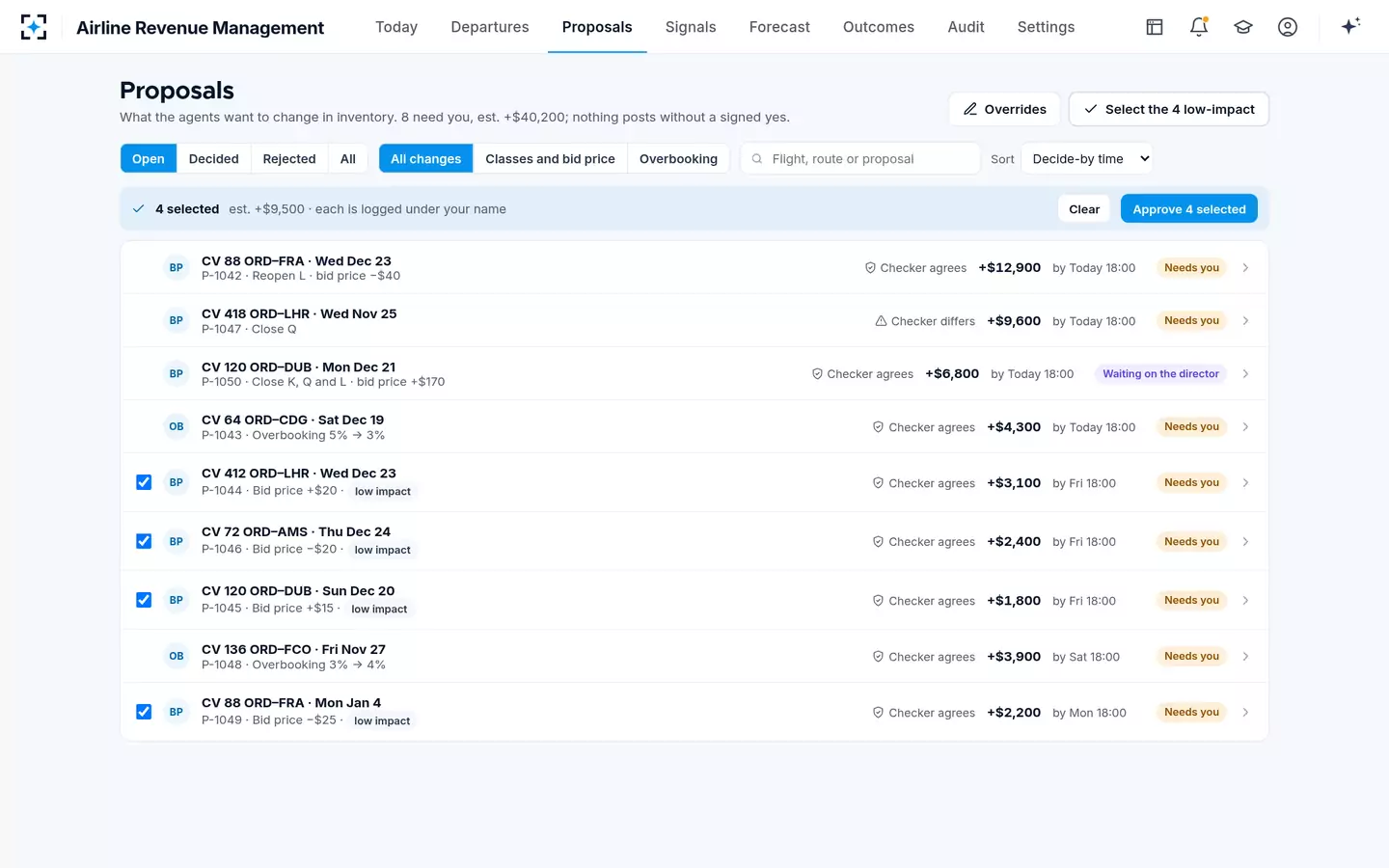Expand the P-1050 row chevron
The width and height of the screenshot is (1389, 868).
[1245, 373]
